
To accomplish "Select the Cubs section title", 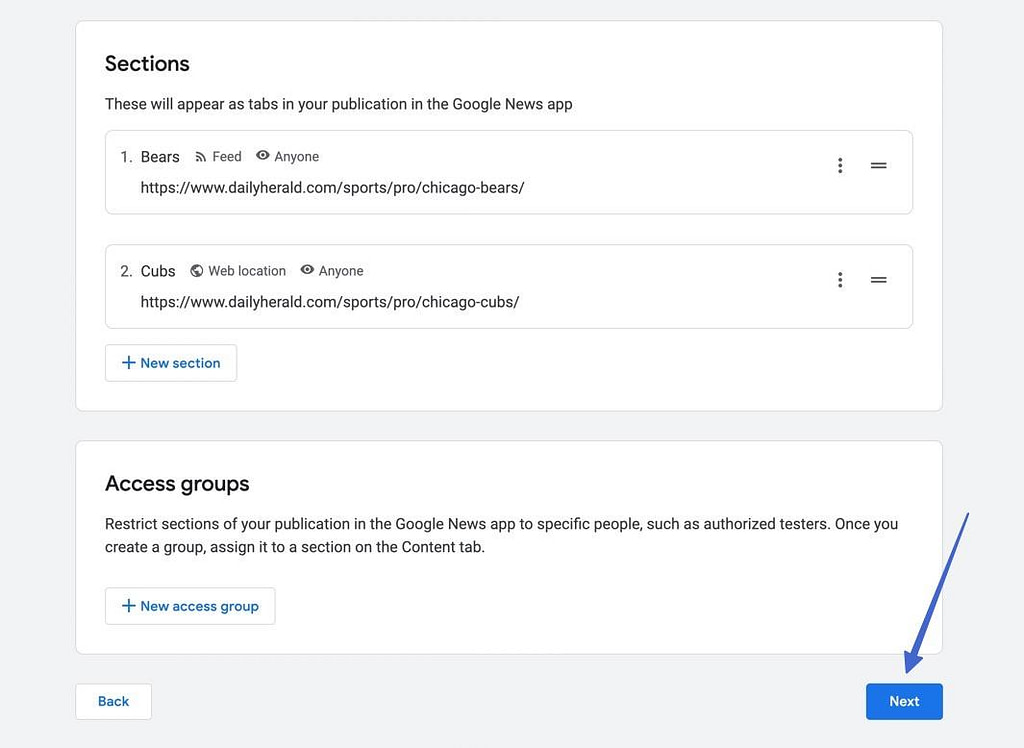I will tap(158, 270).
